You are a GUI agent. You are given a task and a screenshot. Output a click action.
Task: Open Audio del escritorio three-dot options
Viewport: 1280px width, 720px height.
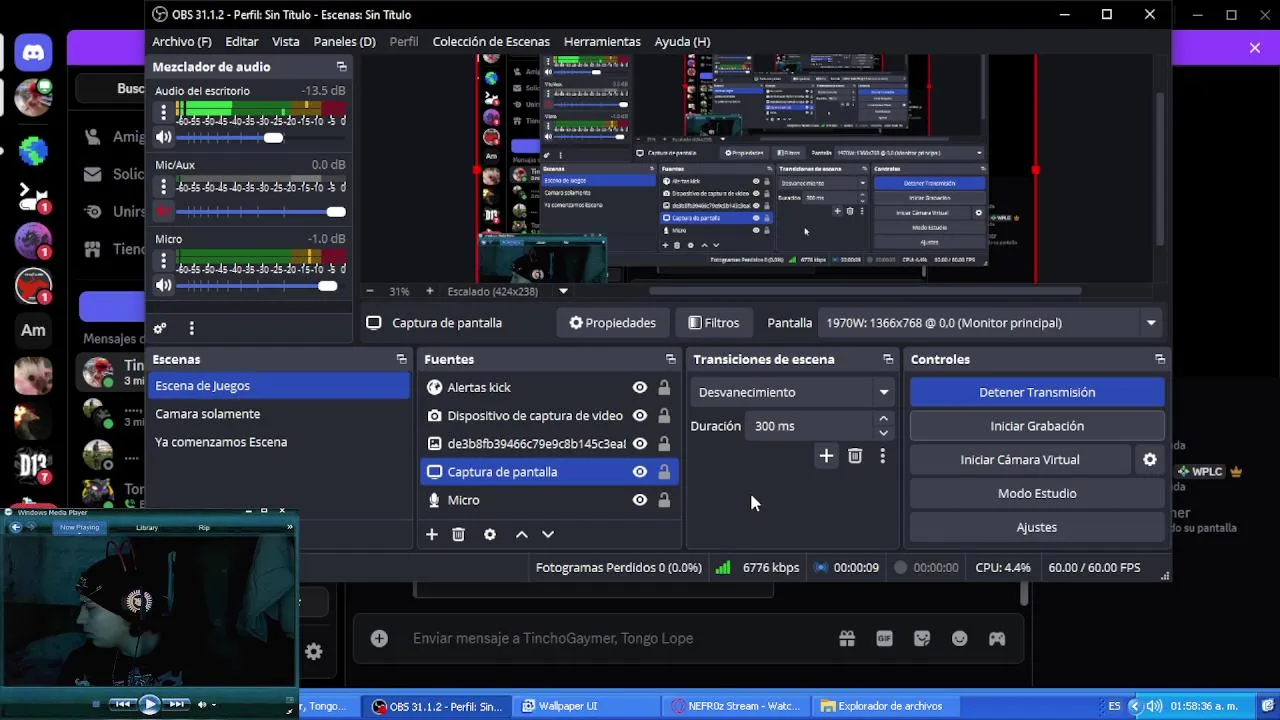(x=164, y=113)
